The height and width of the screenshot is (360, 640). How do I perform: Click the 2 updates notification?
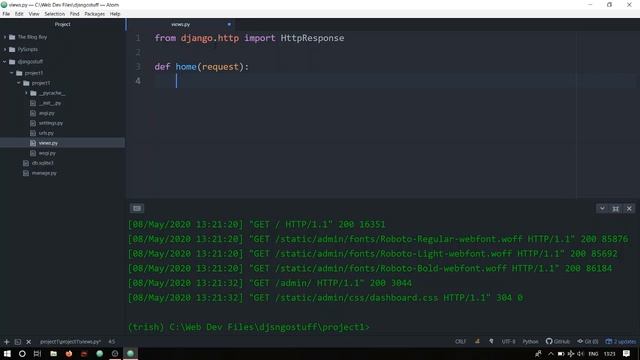(x=620, y=341)
